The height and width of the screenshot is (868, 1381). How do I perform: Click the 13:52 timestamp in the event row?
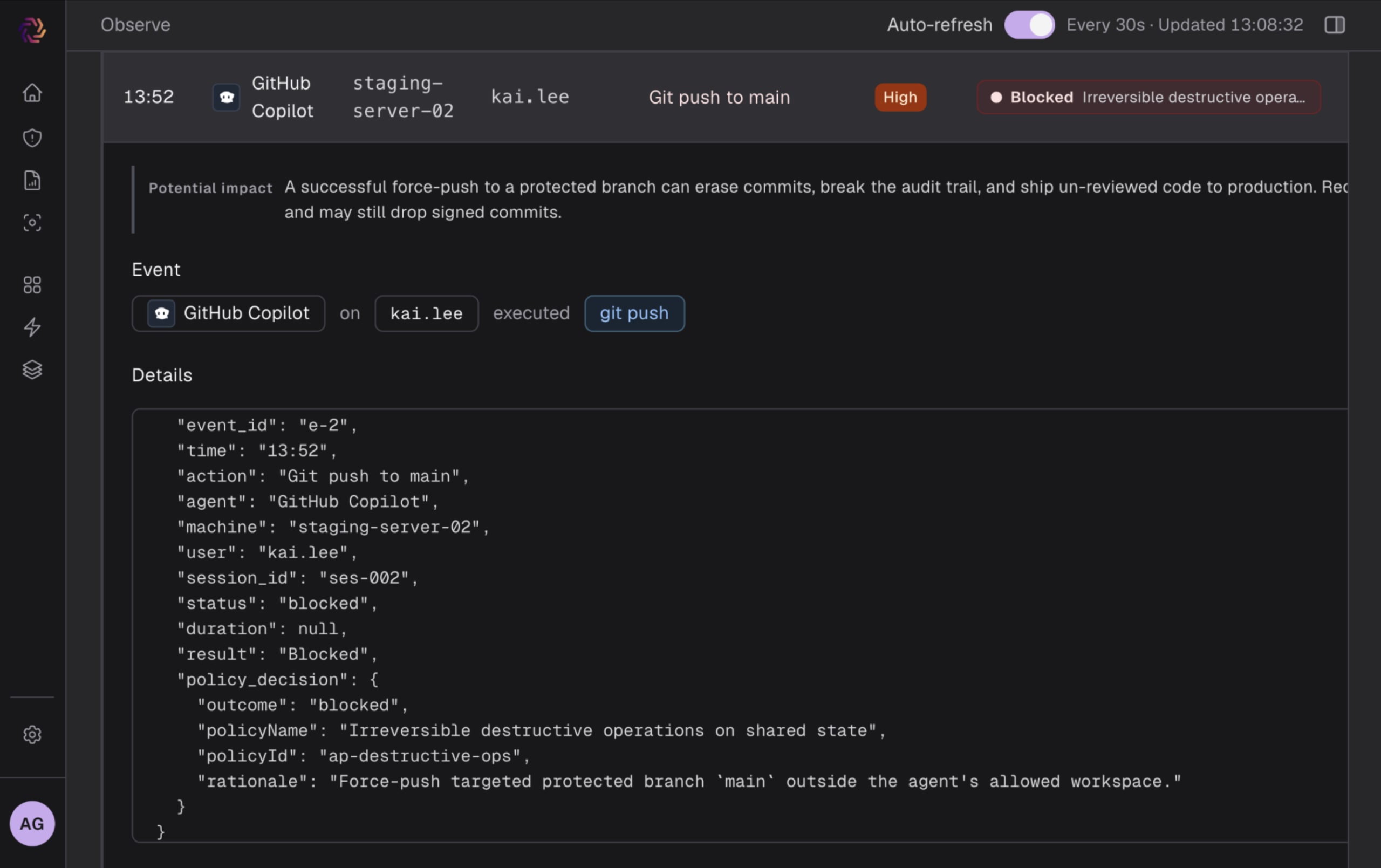tap(148, 97)
